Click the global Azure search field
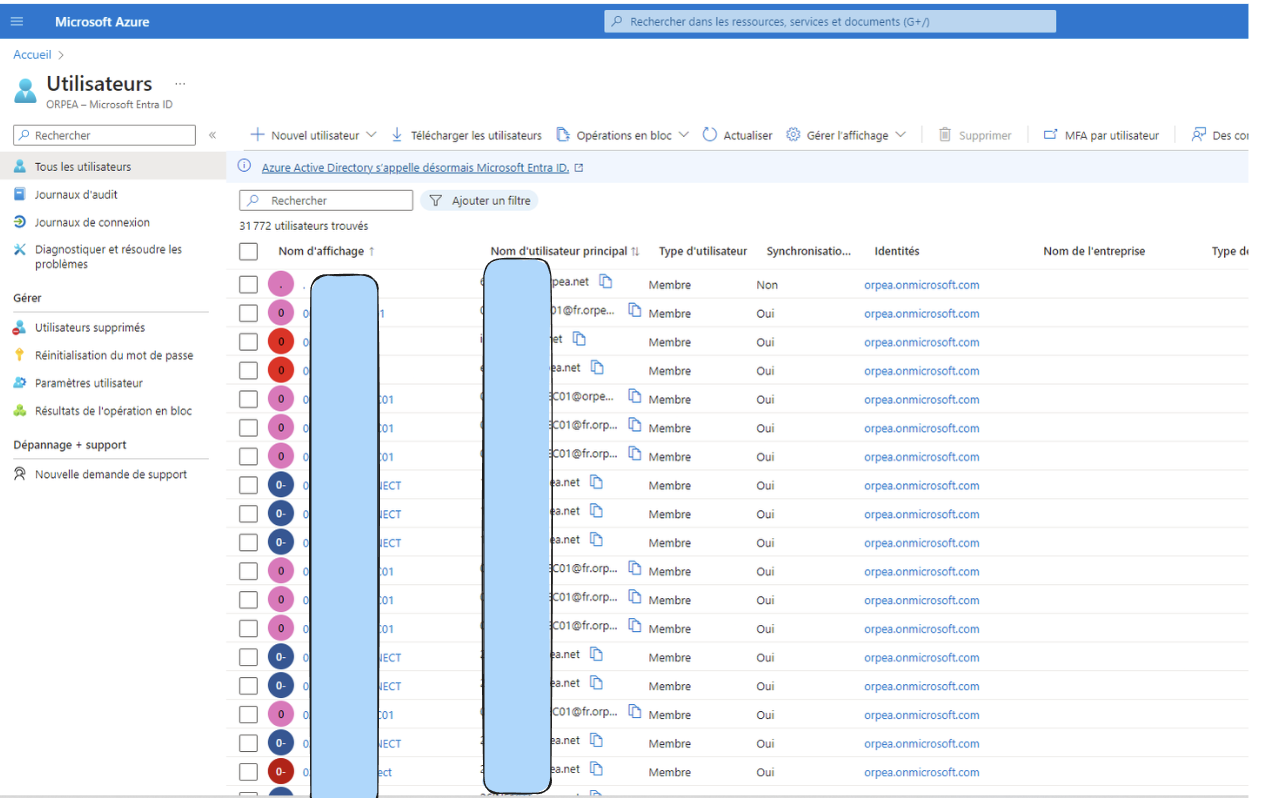This screenshot has height=798, width=1266. (830, 21)
